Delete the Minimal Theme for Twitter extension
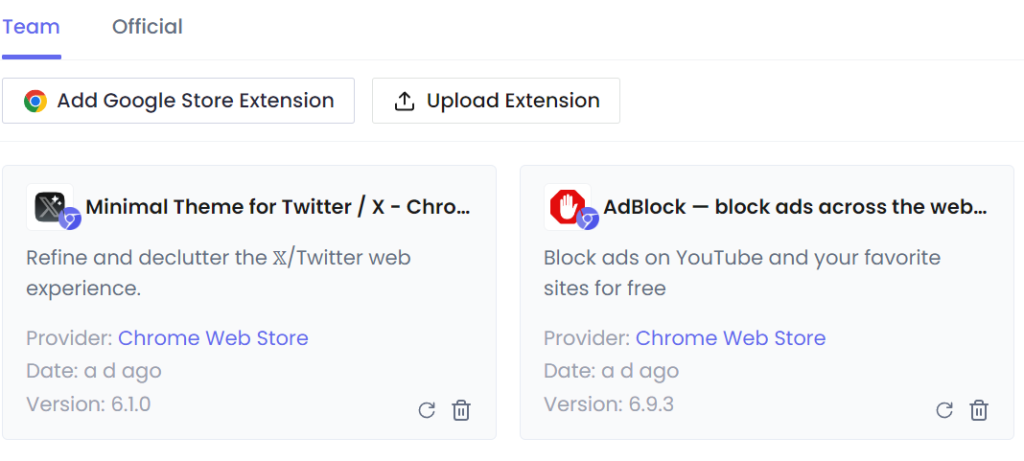Viewport: 1024px width, 461px height. [x=461, y=410]
